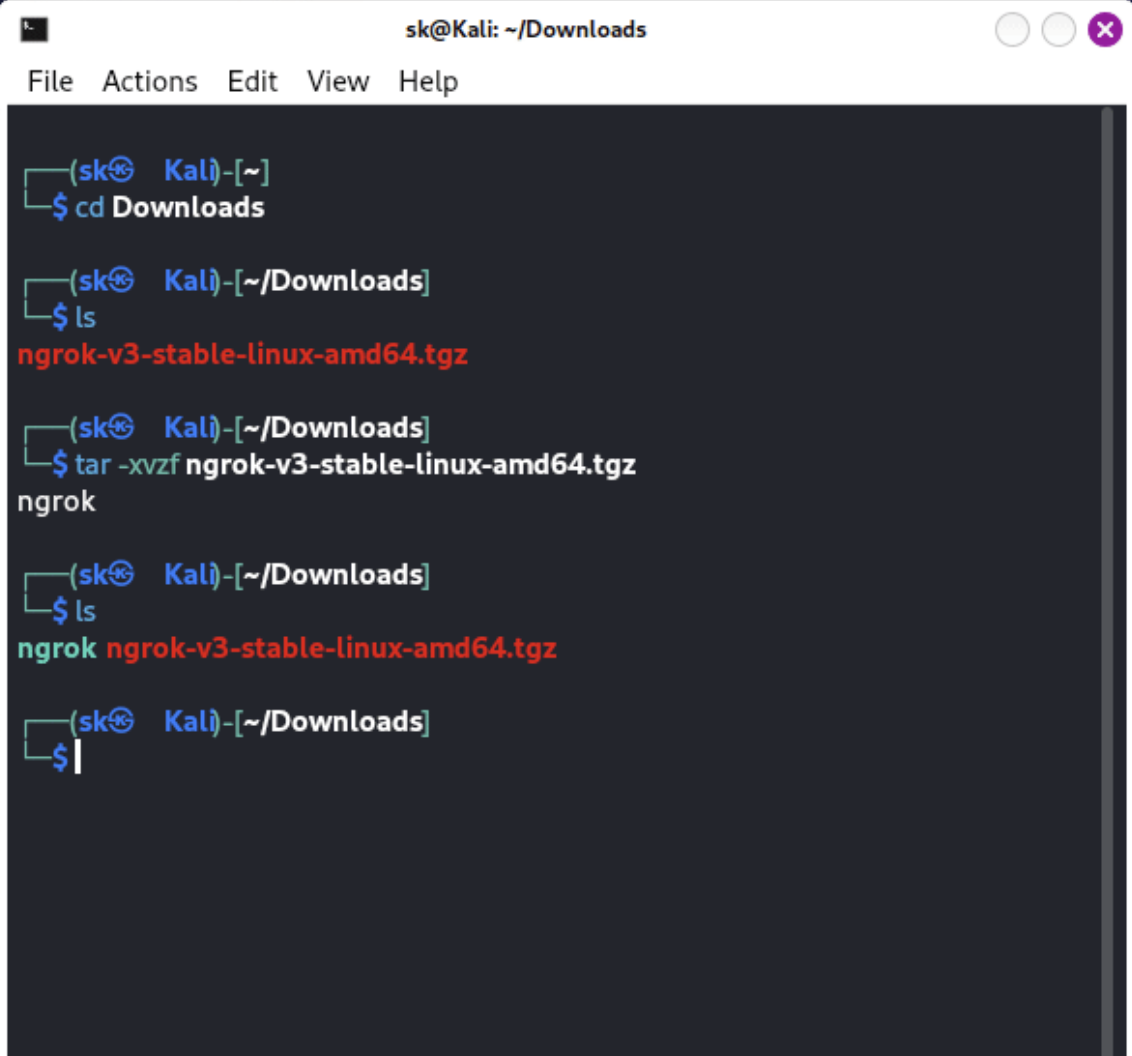The image size is (1132, 1056).
Task: Click the Kali skull icon in the first prompt
Action: [x=121, y=172]
